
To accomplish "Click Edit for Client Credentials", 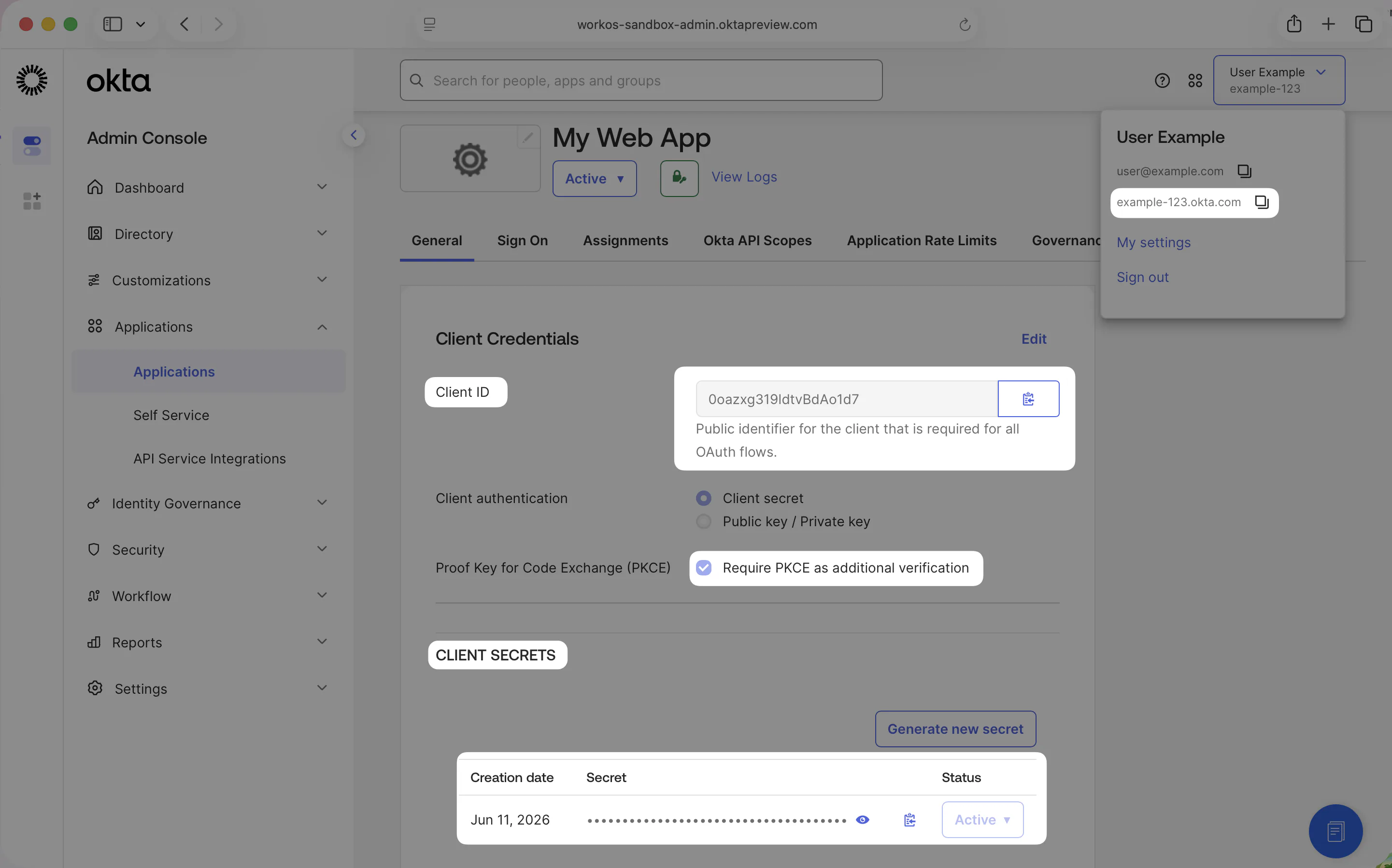I will point(1034,339).
